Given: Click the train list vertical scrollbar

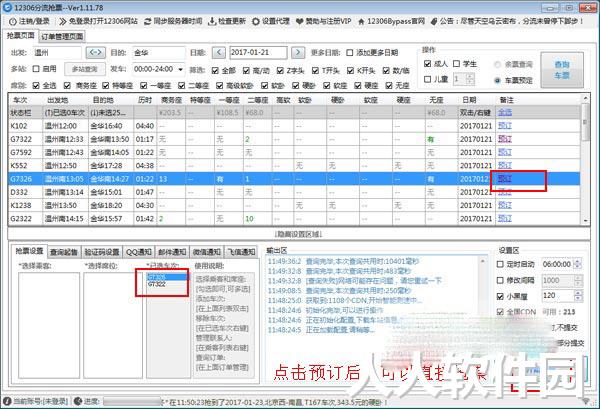Looking at the screenshot, I should pos(585,159).
